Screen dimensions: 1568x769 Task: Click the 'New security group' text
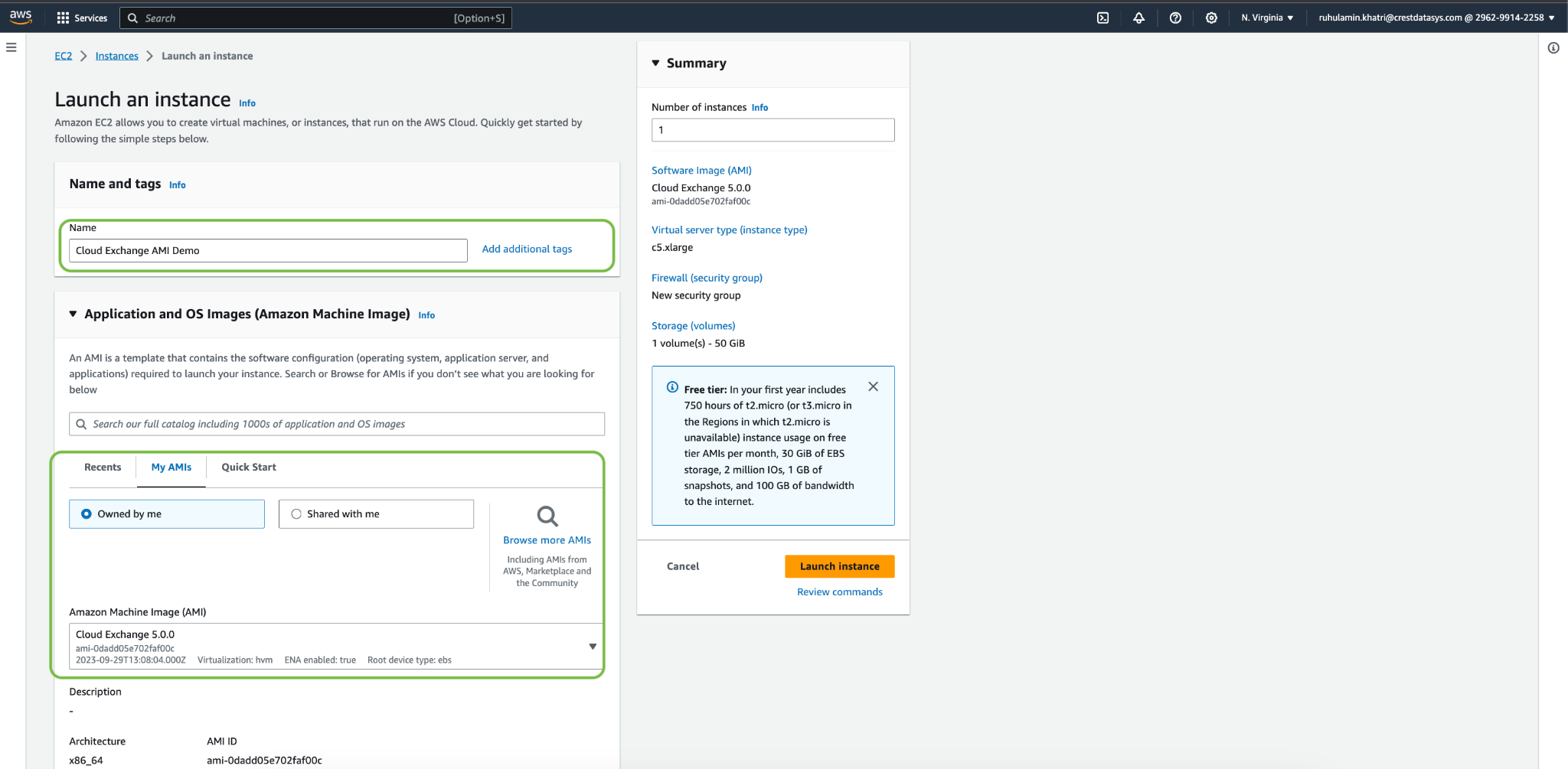(x=696, y=295)
